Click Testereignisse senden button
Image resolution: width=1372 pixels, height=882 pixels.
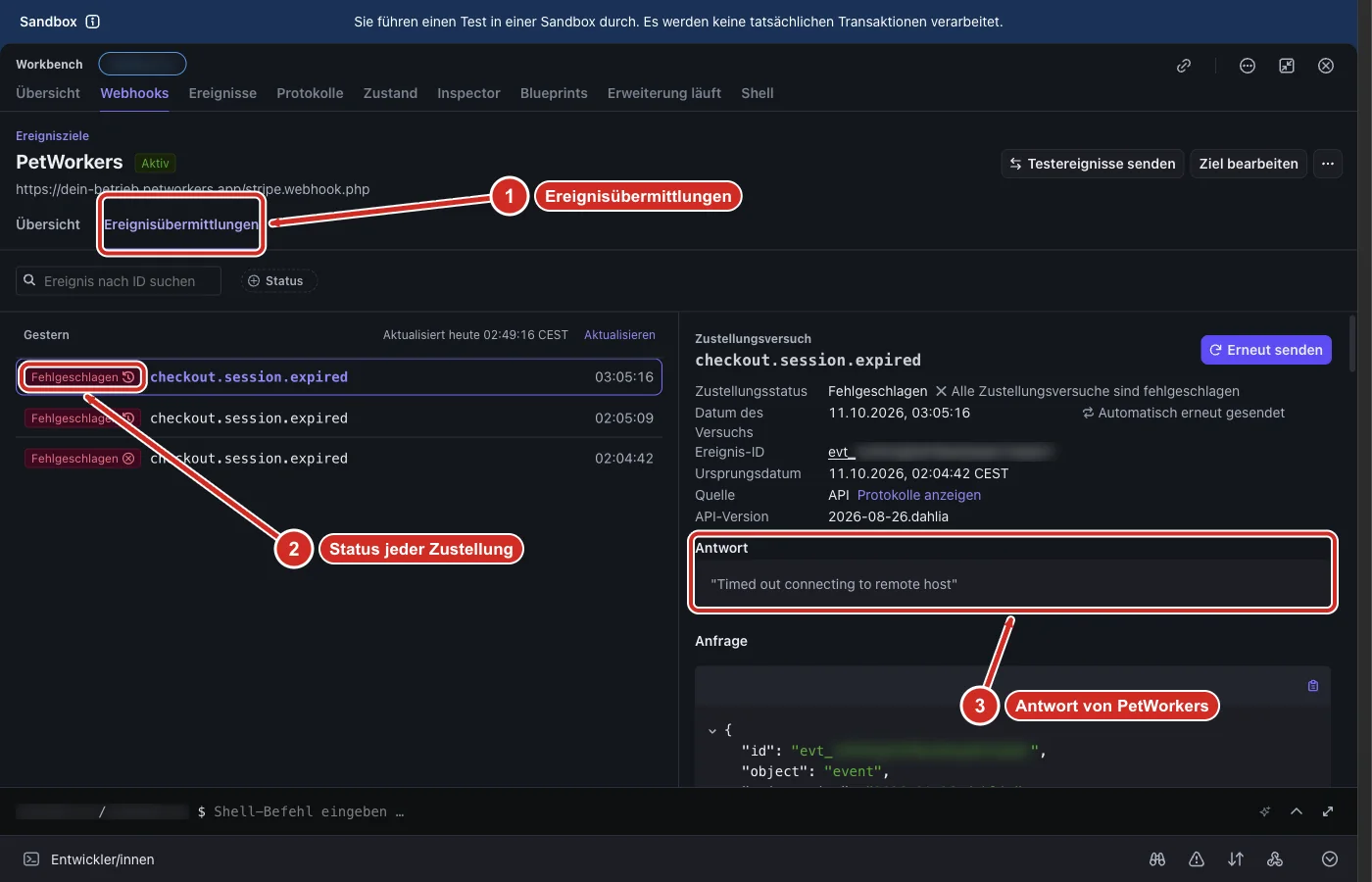1093,164
